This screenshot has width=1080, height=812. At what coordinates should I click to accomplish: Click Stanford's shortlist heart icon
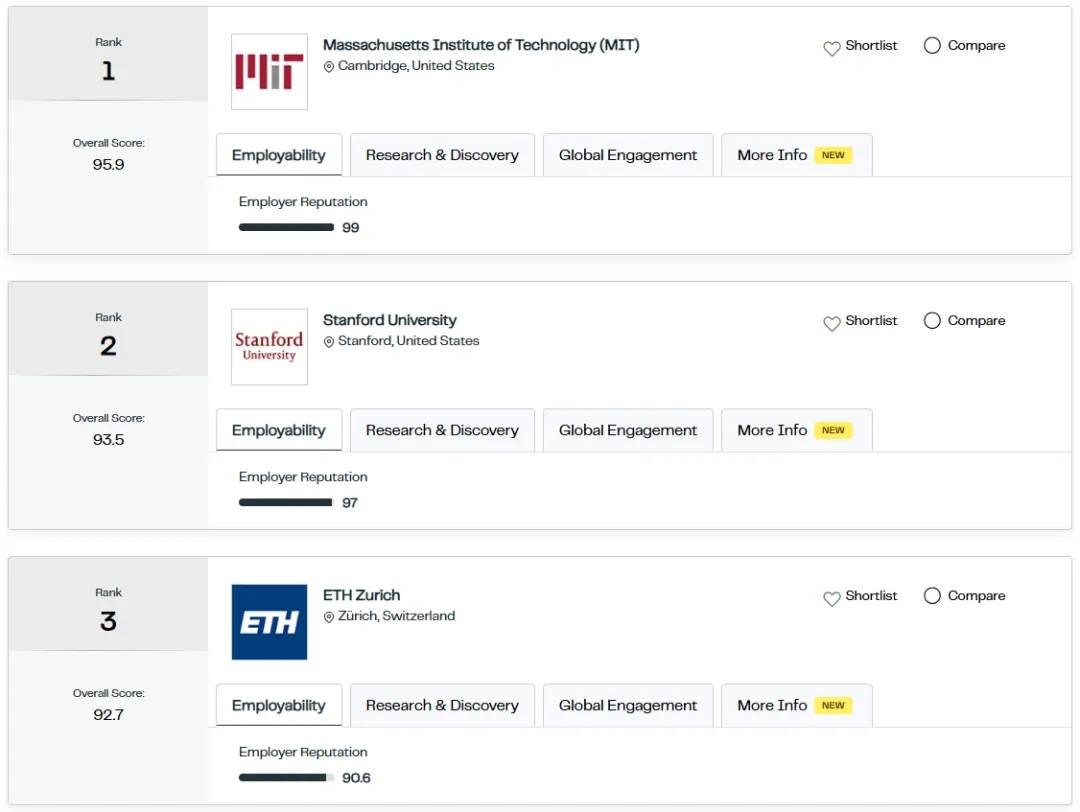[x=831, y=323]
